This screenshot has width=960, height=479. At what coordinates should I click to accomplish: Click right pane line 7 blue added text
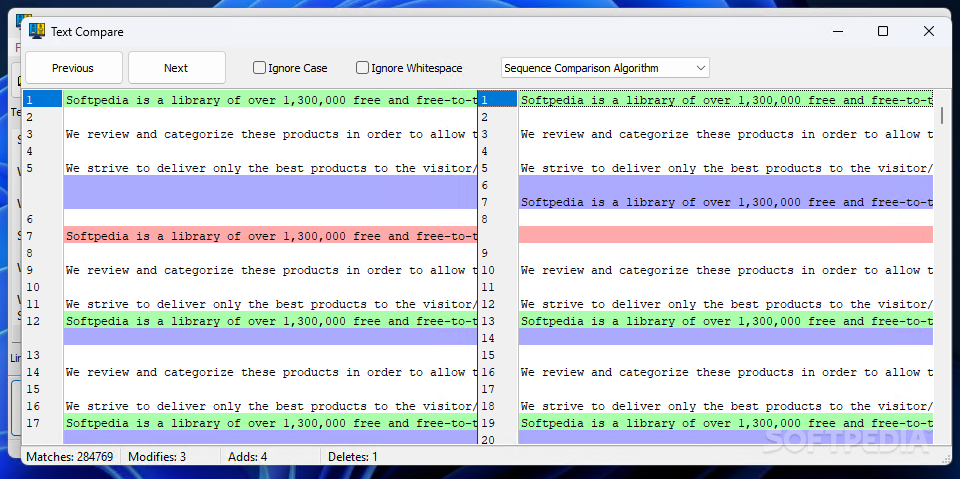point(726,202)
